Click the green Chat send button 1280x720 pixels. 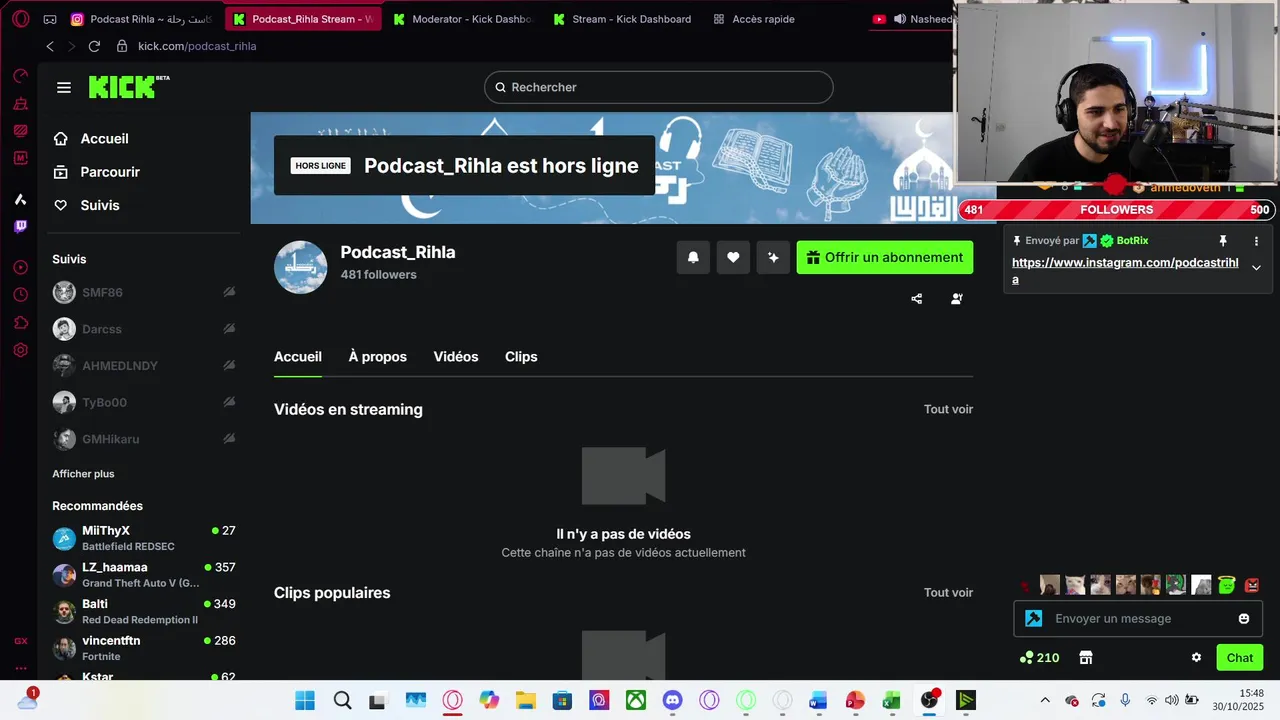1240,658
